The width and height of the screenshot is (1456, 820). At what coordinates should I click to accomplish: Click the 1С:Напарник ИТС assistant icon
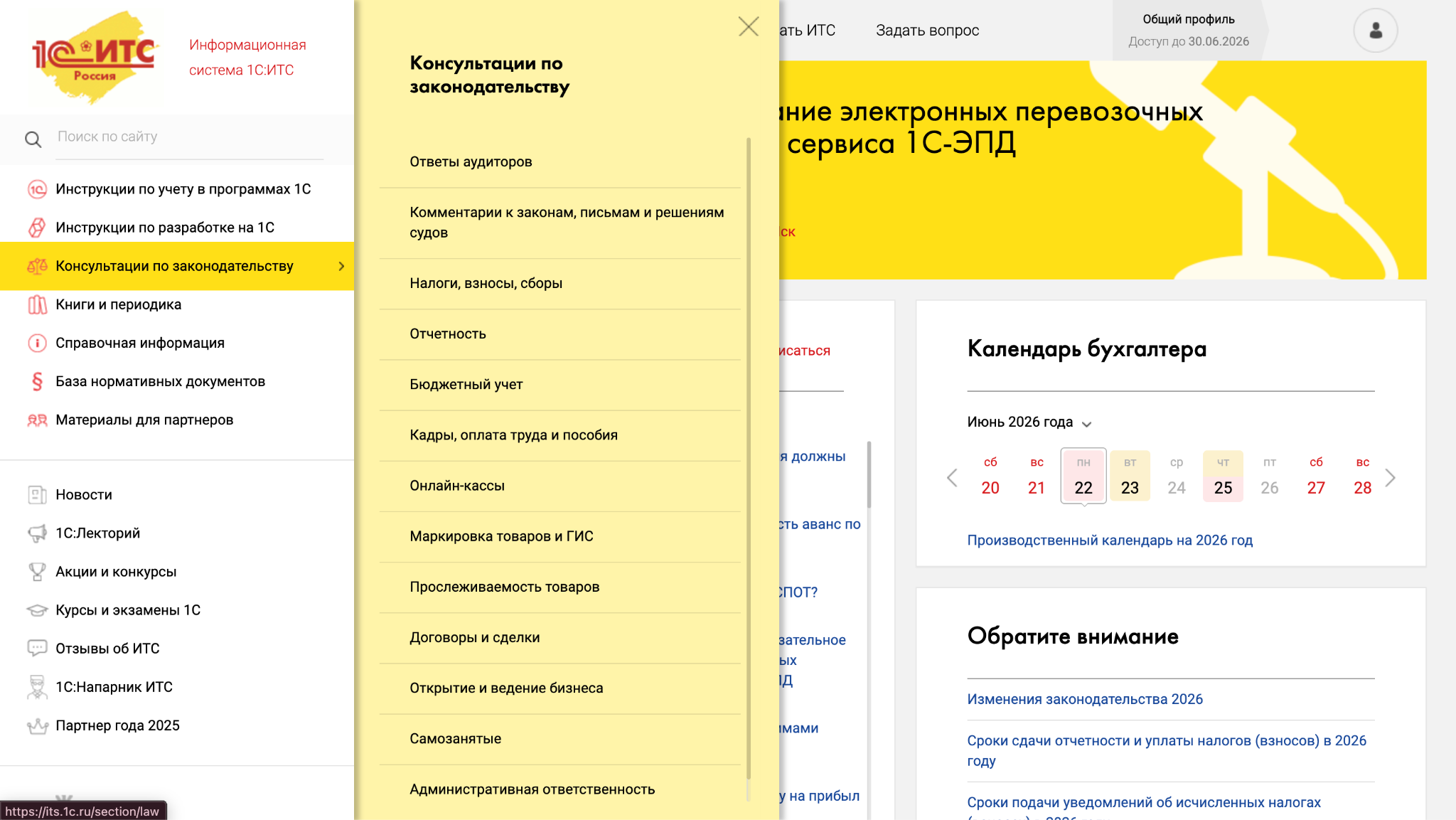[37, 687]
